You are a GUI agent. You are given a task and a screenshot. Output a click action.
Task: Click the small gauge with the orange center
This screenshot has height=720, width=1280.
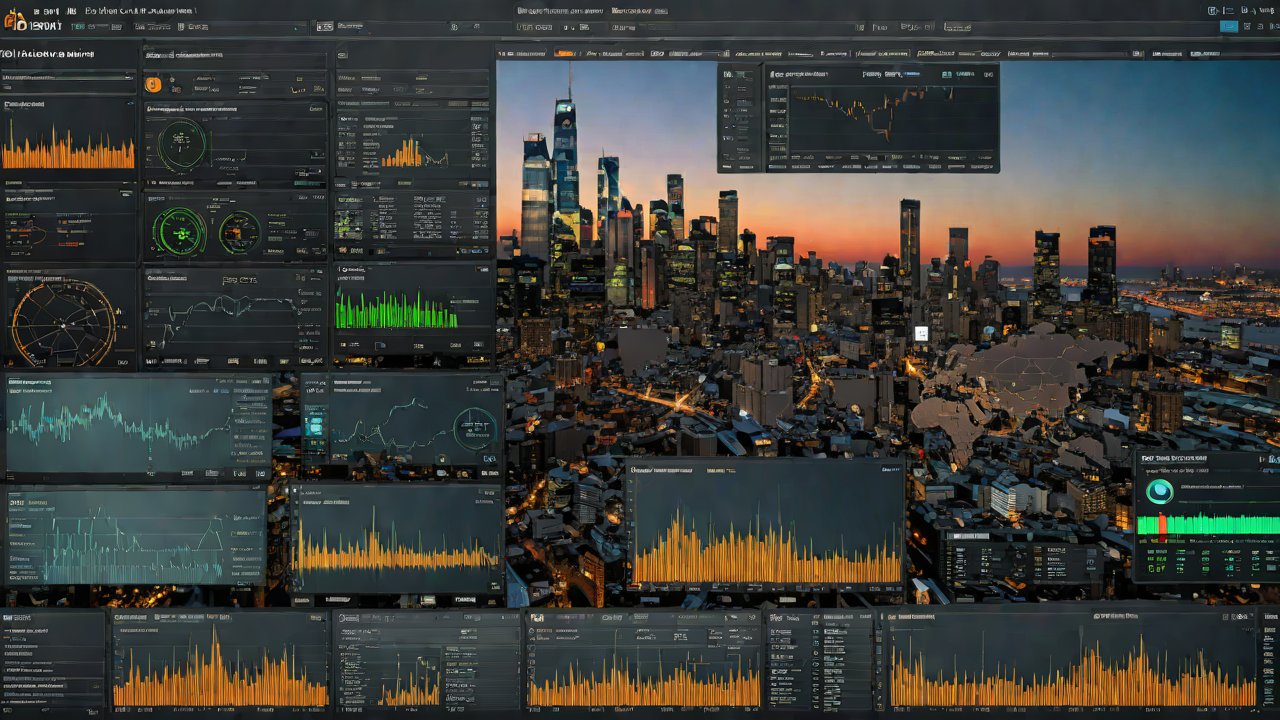tap(240, 231)
